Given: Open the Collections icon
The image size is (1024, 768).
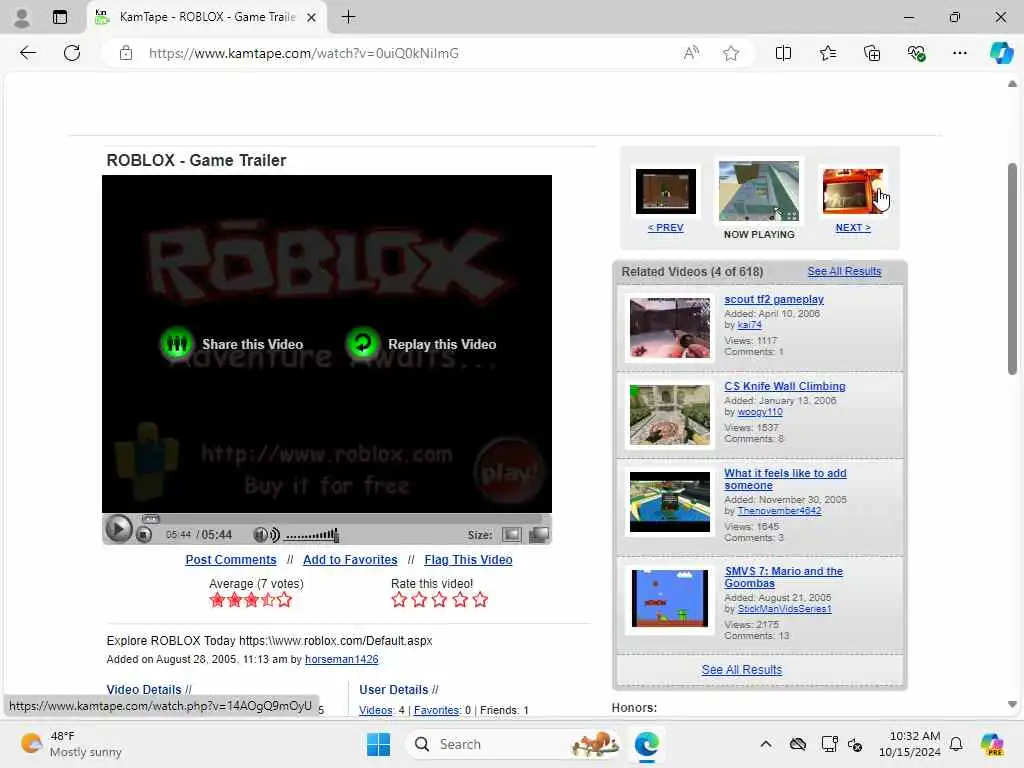Looking at the screenshot, I should [872, 53].
